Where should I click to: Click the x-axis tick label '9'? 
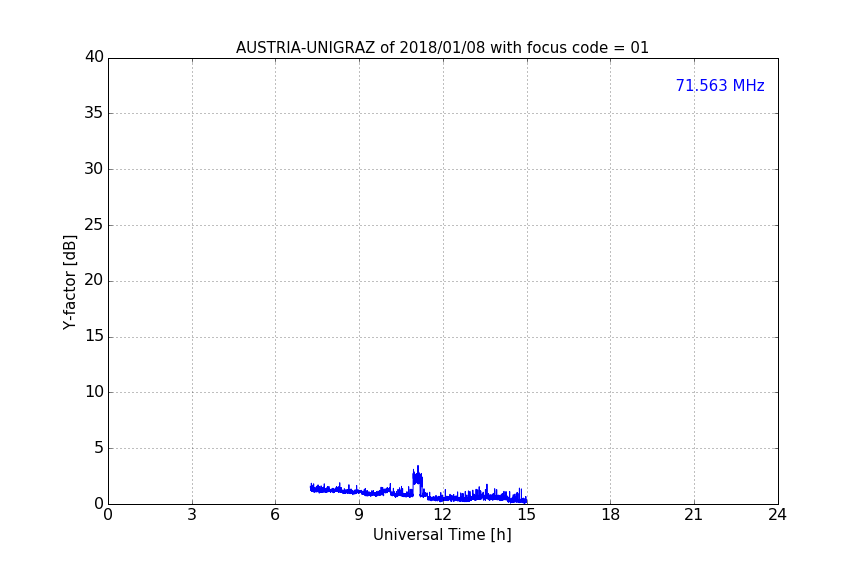[x=359, y=515]
